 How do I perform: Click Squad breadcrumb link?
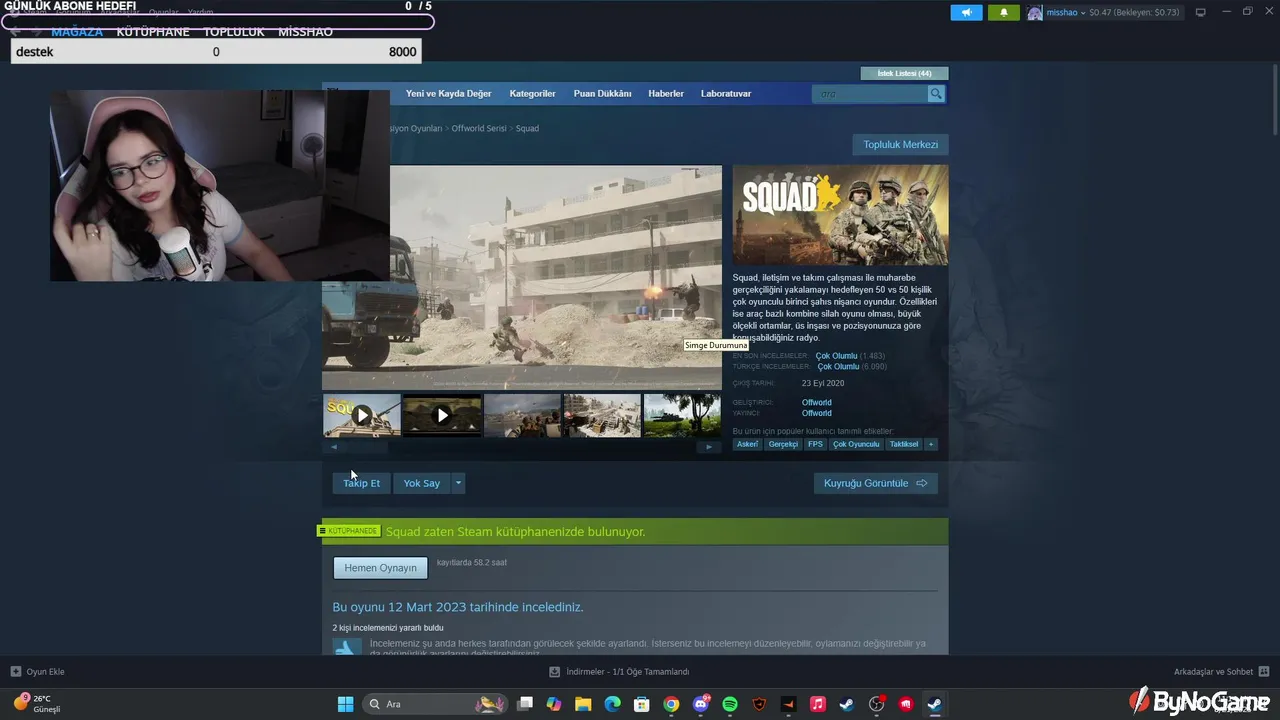(527, 129)
